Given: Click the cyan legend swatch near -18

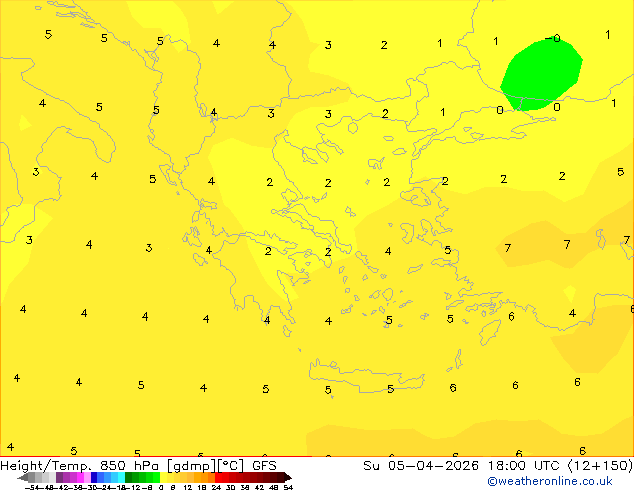Looking at the screenshot, I should (121, 477).
